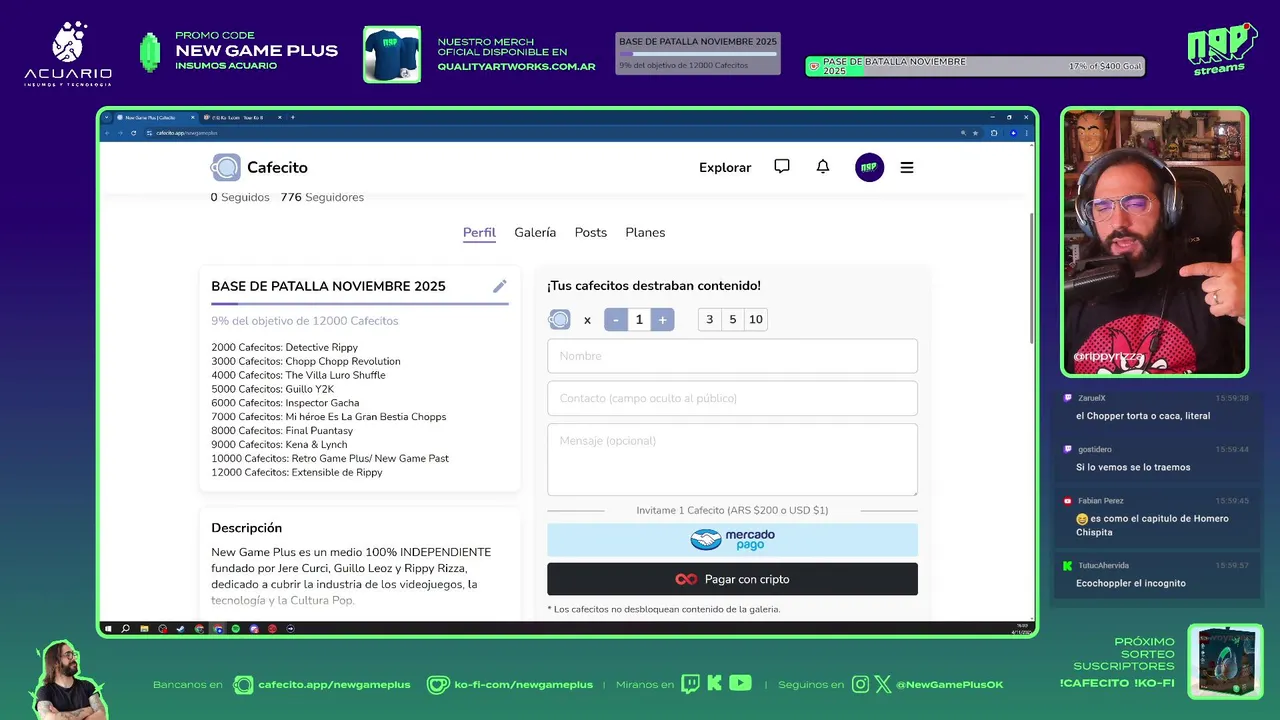Click the cafecito cup icon beside quantity
This screenshot has width=1280, height=720.
pyautogui.click(x=560, y=320)
